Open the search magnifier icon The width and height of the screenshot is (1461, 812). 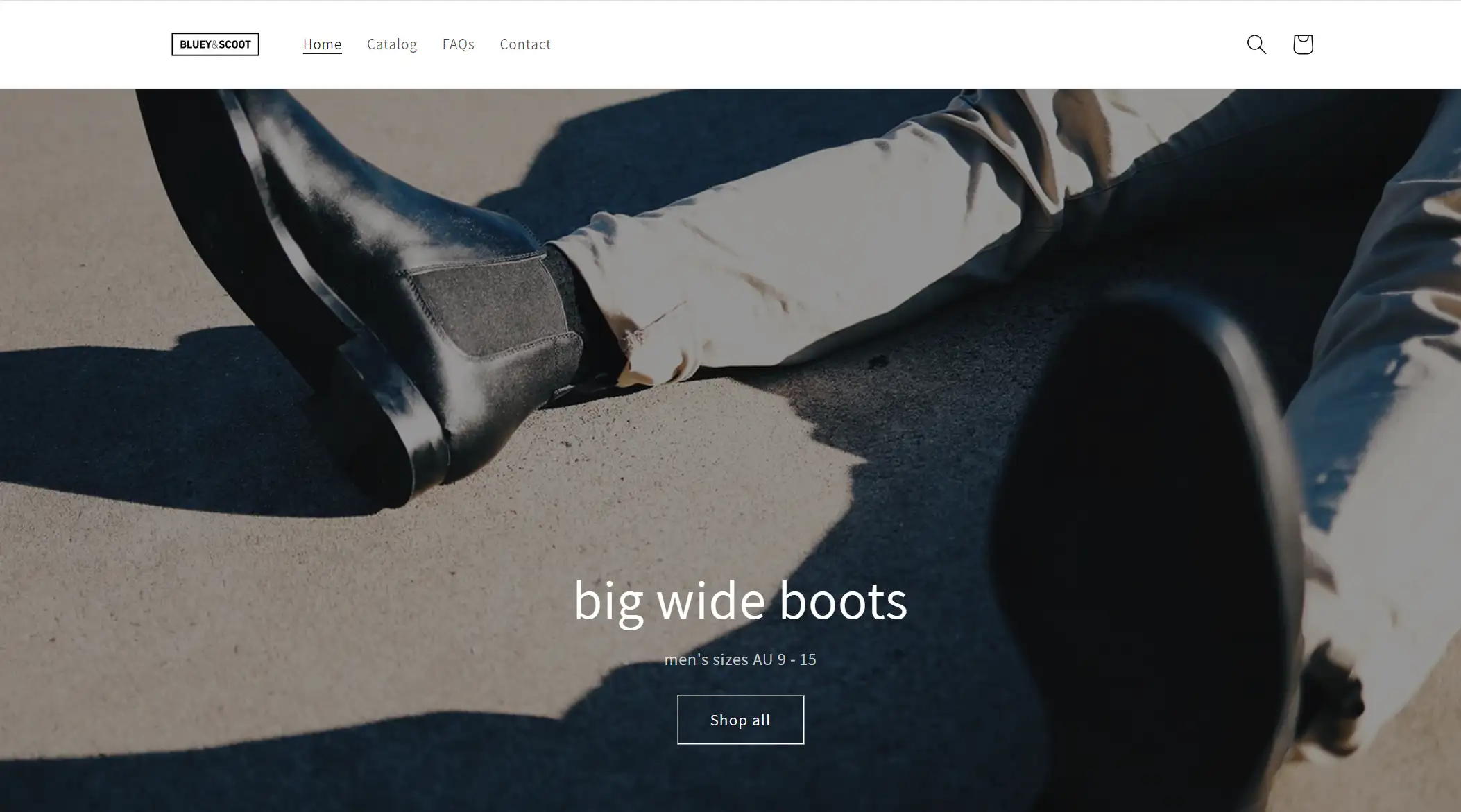click(x=1256, y=44)
